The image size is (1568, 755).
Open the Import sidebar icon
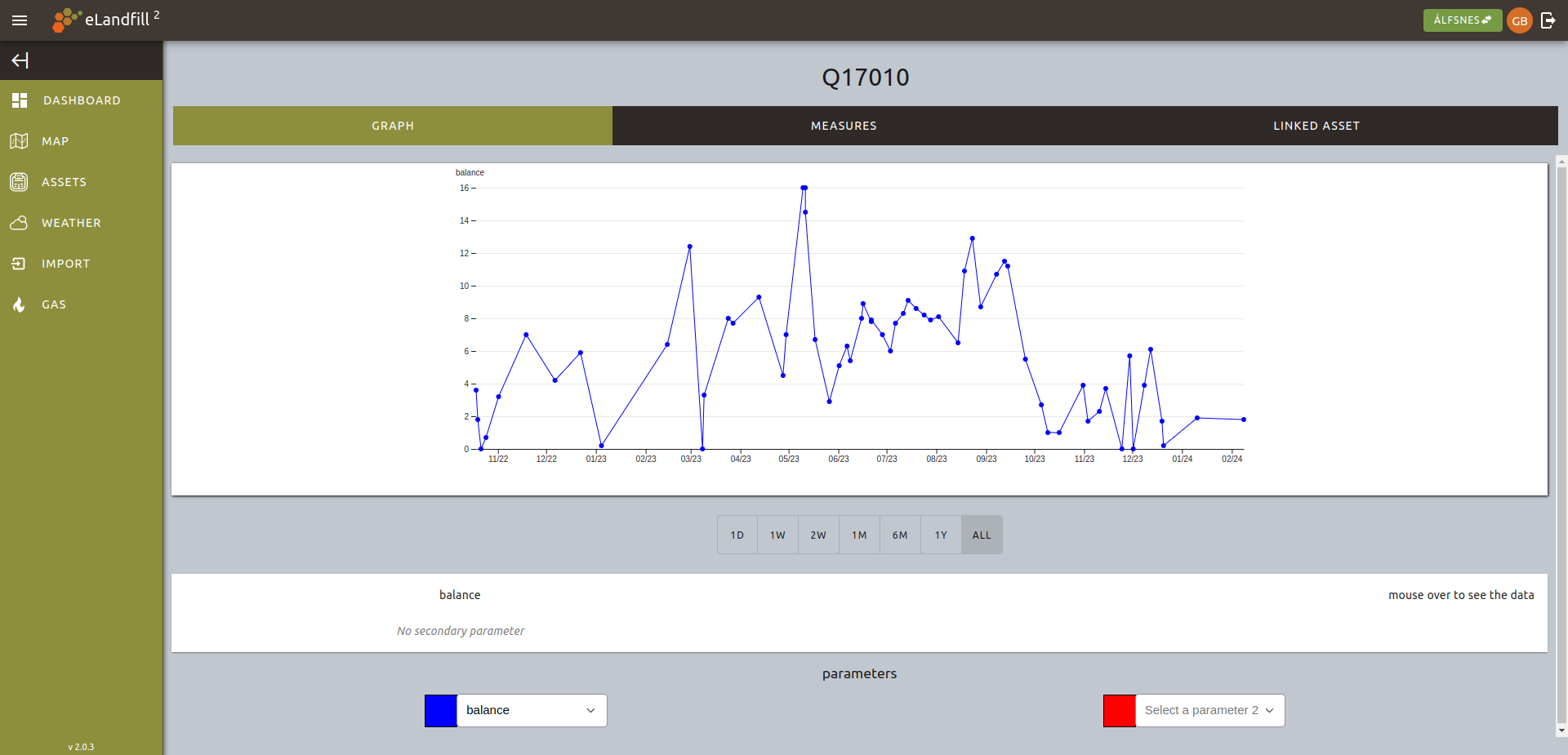point(20,264)
